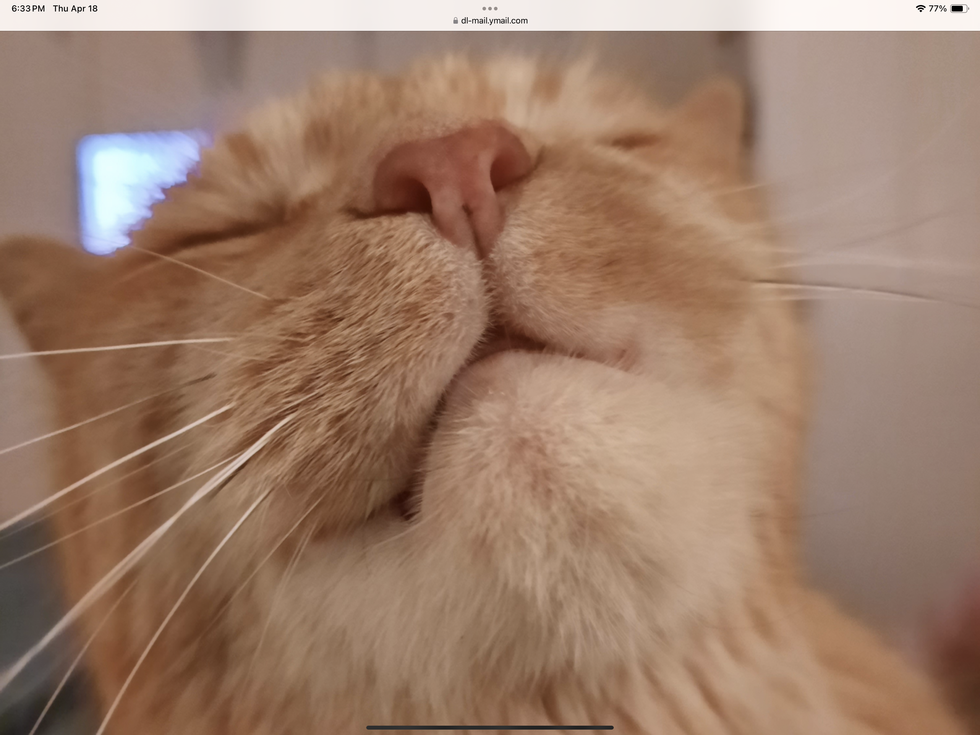This screenshot has width=980, height=735.
Task: Tap the cat photo
Action: coord(490,383)
